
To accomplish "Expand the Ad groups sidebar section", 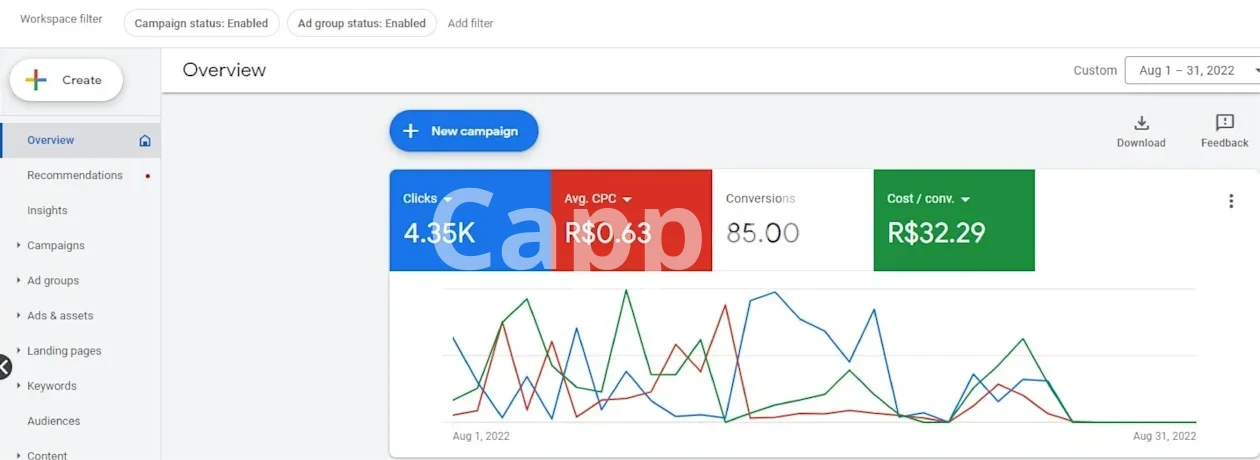I will pyautogui.click(x=19, y=281).
